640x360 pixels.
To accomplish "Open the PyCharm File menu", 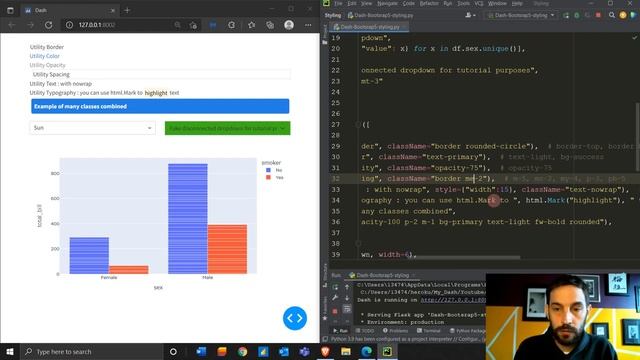I will pyautogui.click(x=338, y=3).
